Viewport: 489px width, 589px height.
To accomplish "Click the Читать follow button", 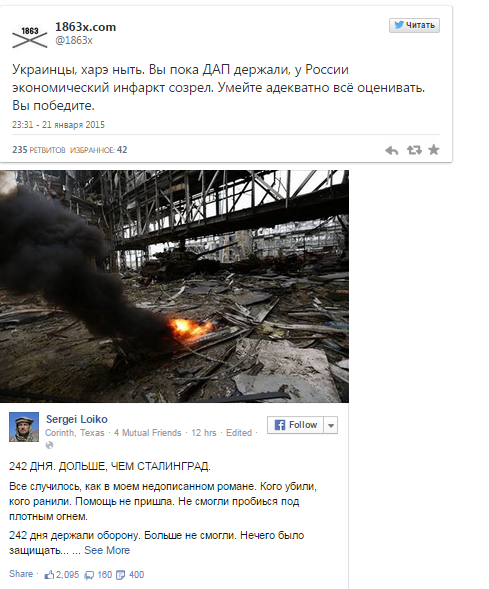I will tap(414, 25).
